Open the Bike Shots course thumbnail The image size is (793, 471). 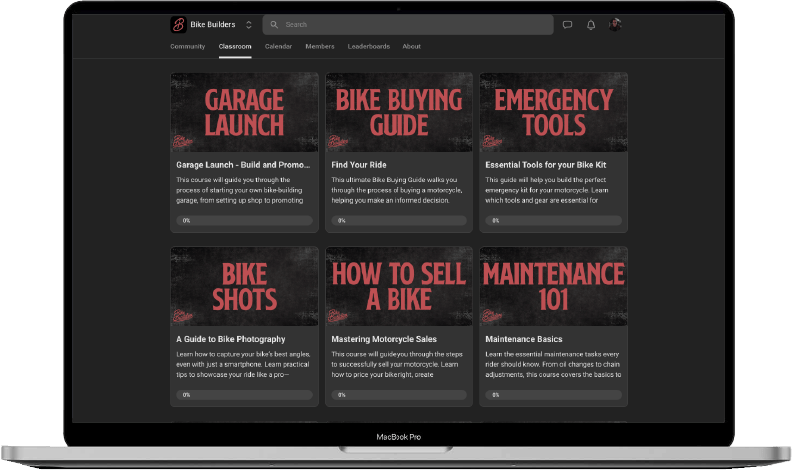click(244, 286)
